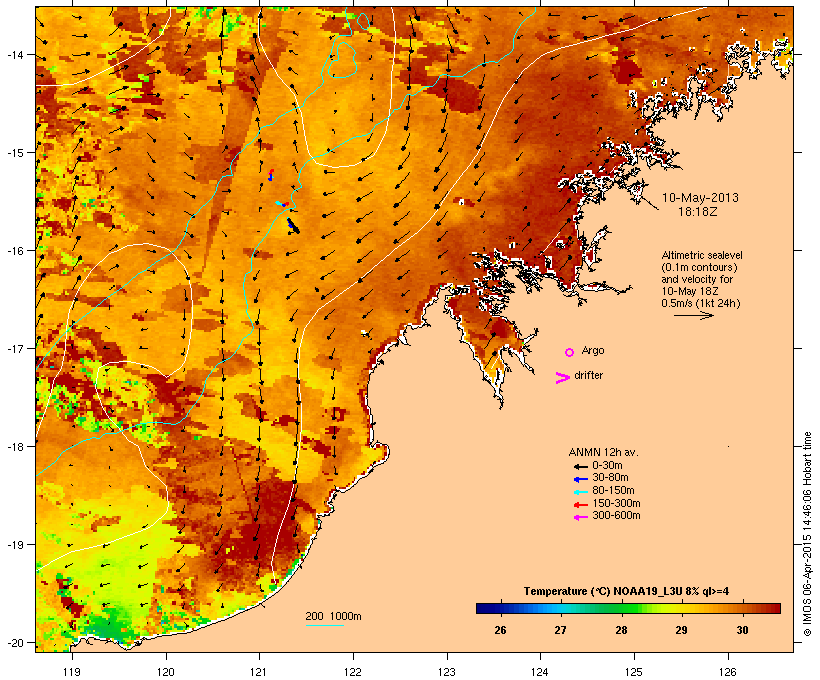Click the color bar tick label 26

click(x=500, y=630)
